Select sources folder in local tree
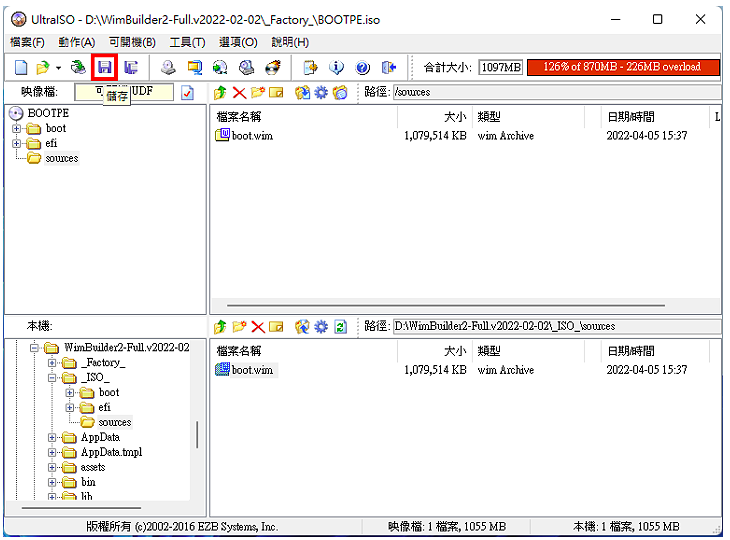 pyautogui.click(x=115, y=422)
